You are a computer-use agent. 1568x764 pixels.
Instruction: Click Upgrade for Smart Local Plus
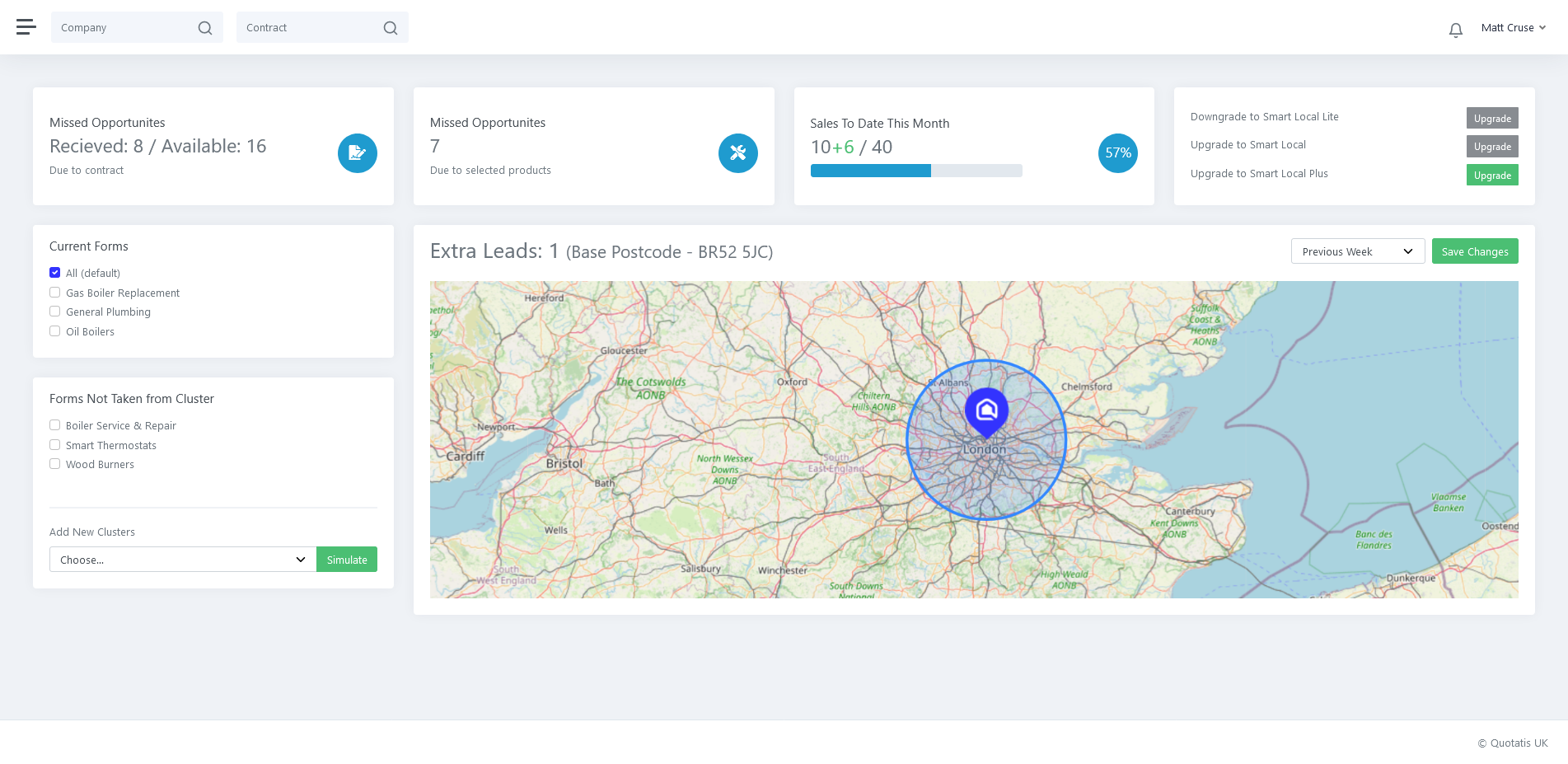1491,175
